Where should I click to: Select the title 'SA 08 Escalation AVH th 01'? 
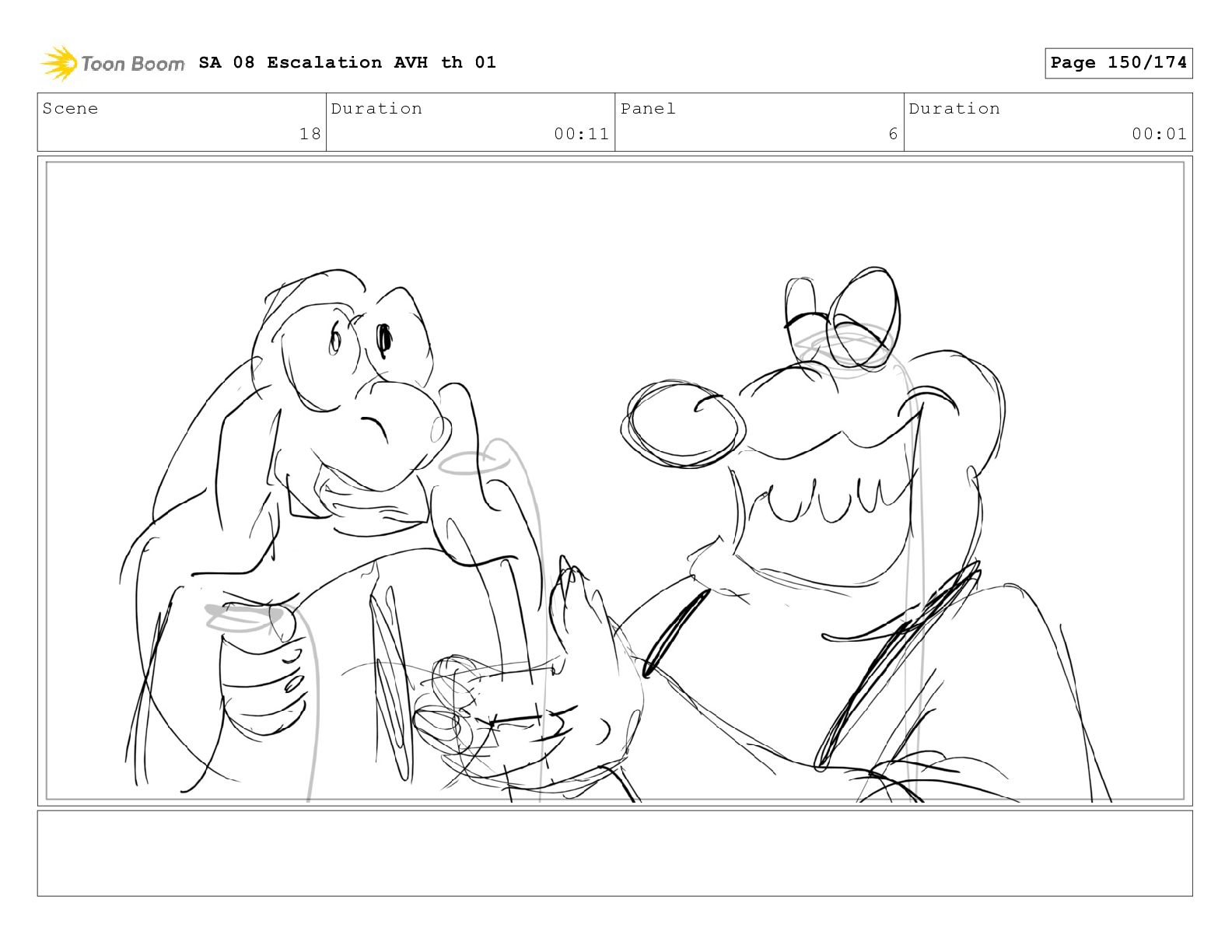(347, 63)
